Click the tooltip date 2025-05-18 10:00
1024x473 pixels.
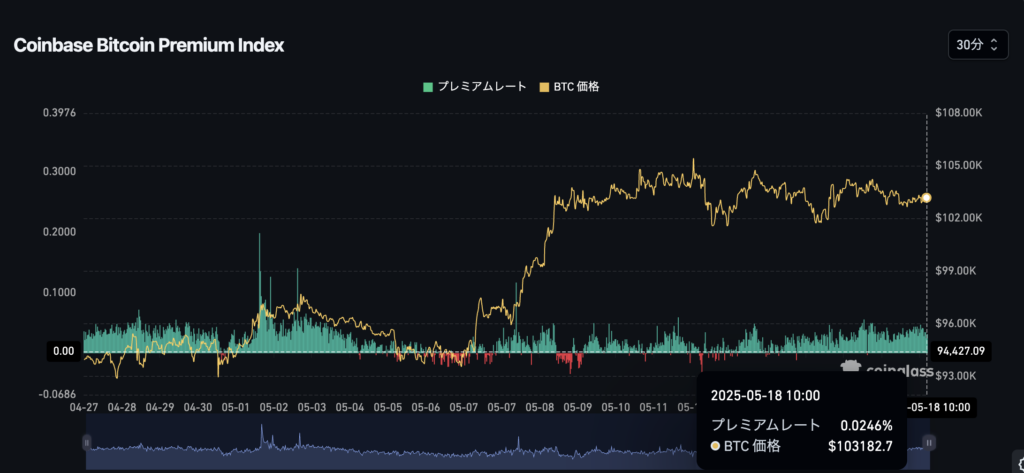(x=765, y=395)
